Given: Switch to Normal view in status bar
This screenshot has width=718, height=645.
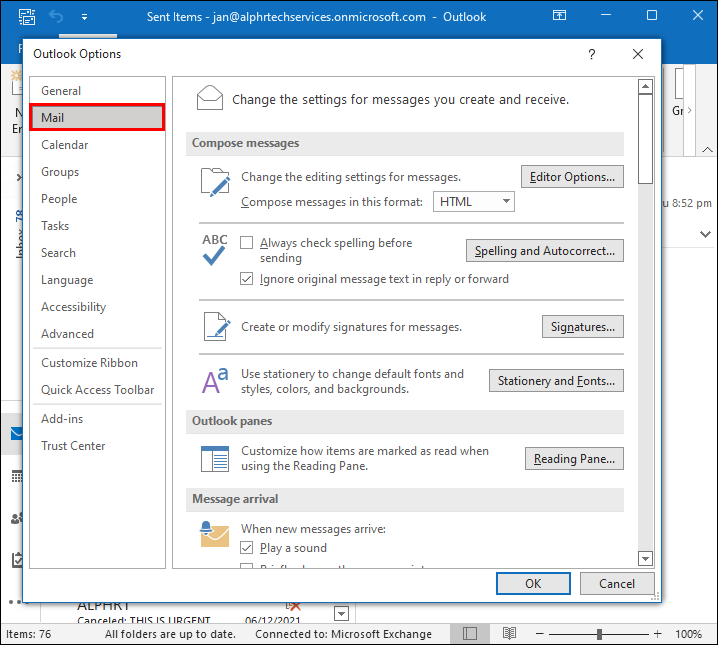Looking at the screenshot, I should 470,634.
